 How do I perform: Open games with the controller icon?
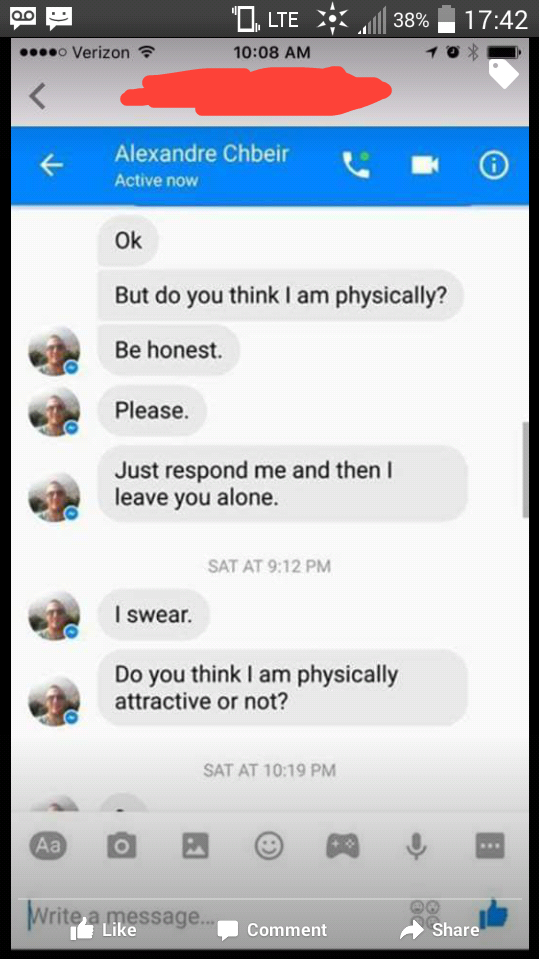pyautogui.click(x=343, y=846)
